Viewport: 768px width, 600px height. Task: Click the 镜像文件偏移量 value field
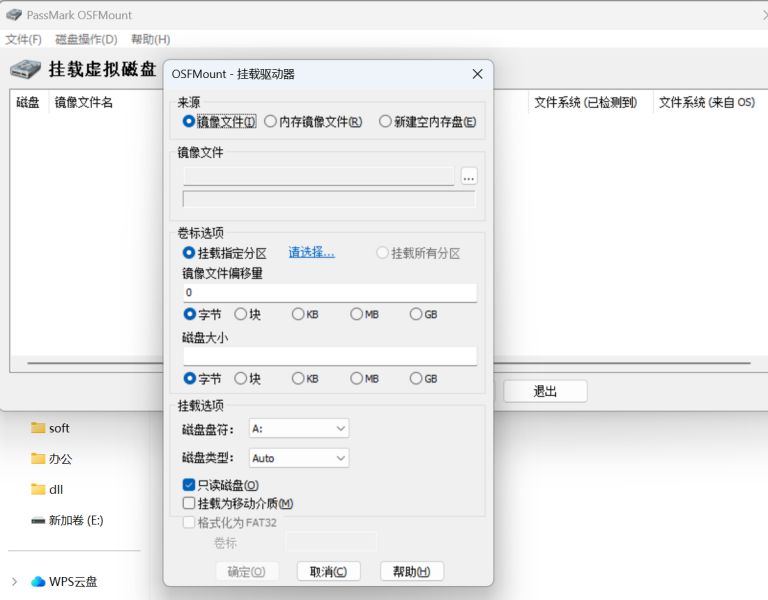[x=330, y=292]
